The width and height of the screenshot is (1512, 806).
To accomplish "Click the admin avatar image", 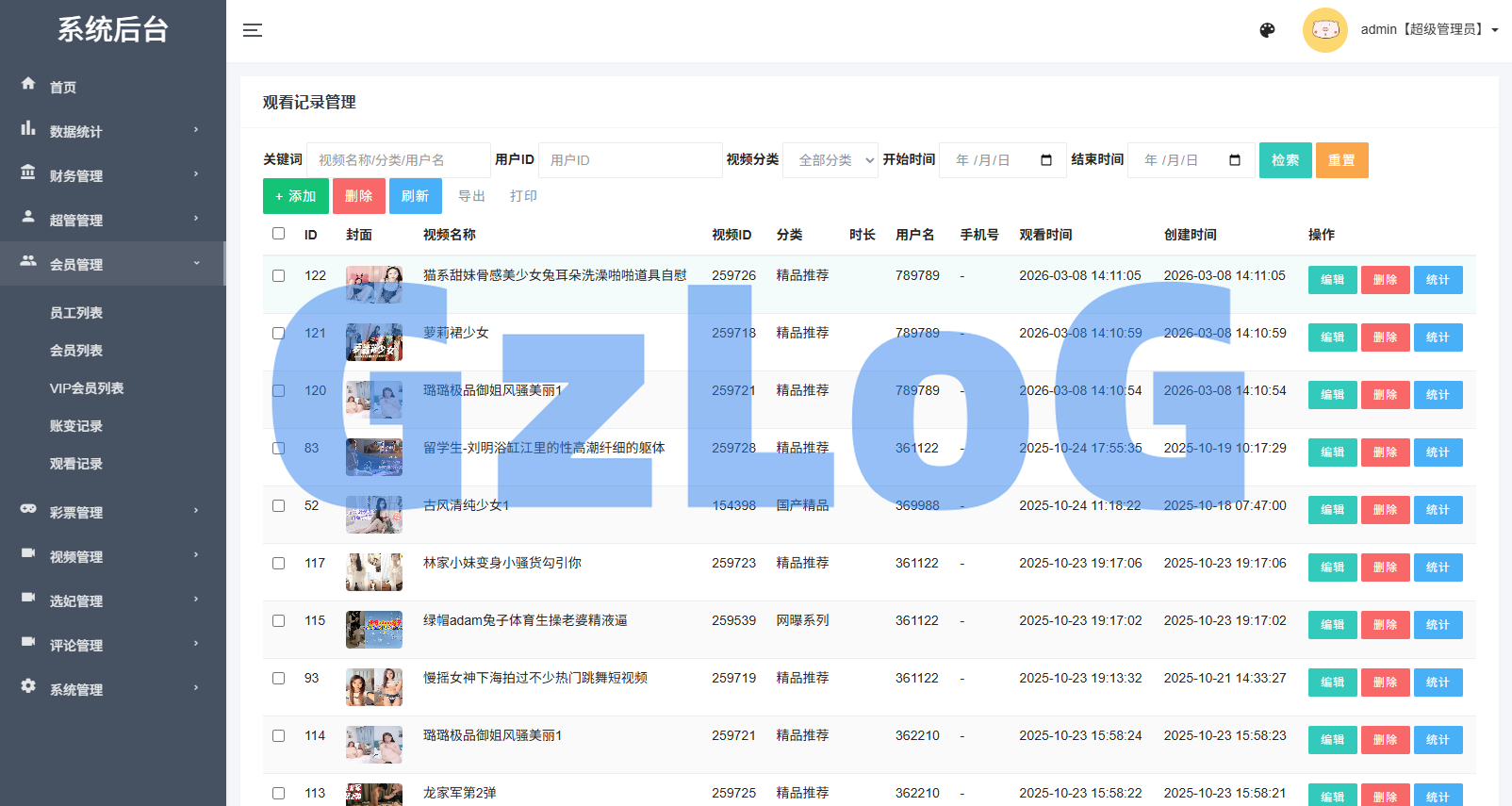I will pos(1324,30).
